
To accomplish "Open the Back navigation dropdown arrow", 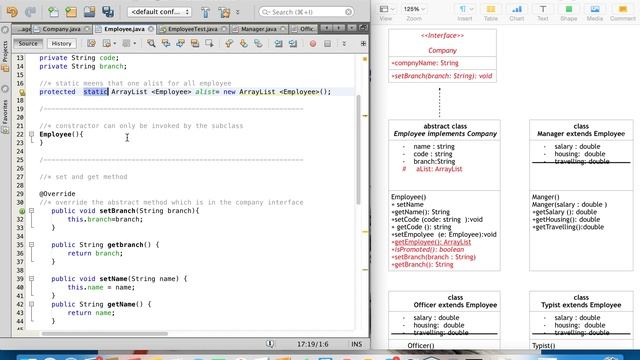I will 115,43.
